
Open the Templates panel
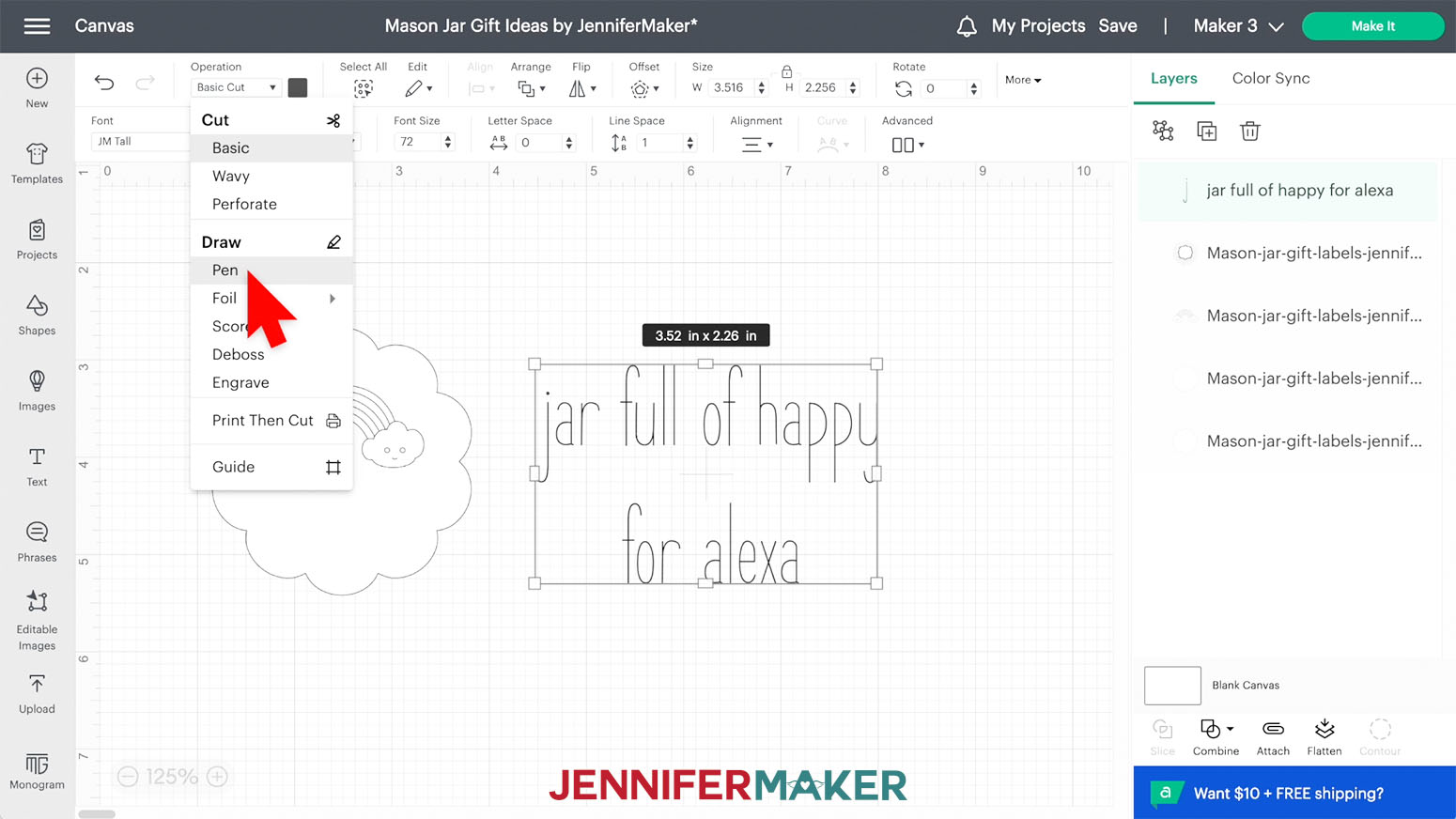coord(37,163)
